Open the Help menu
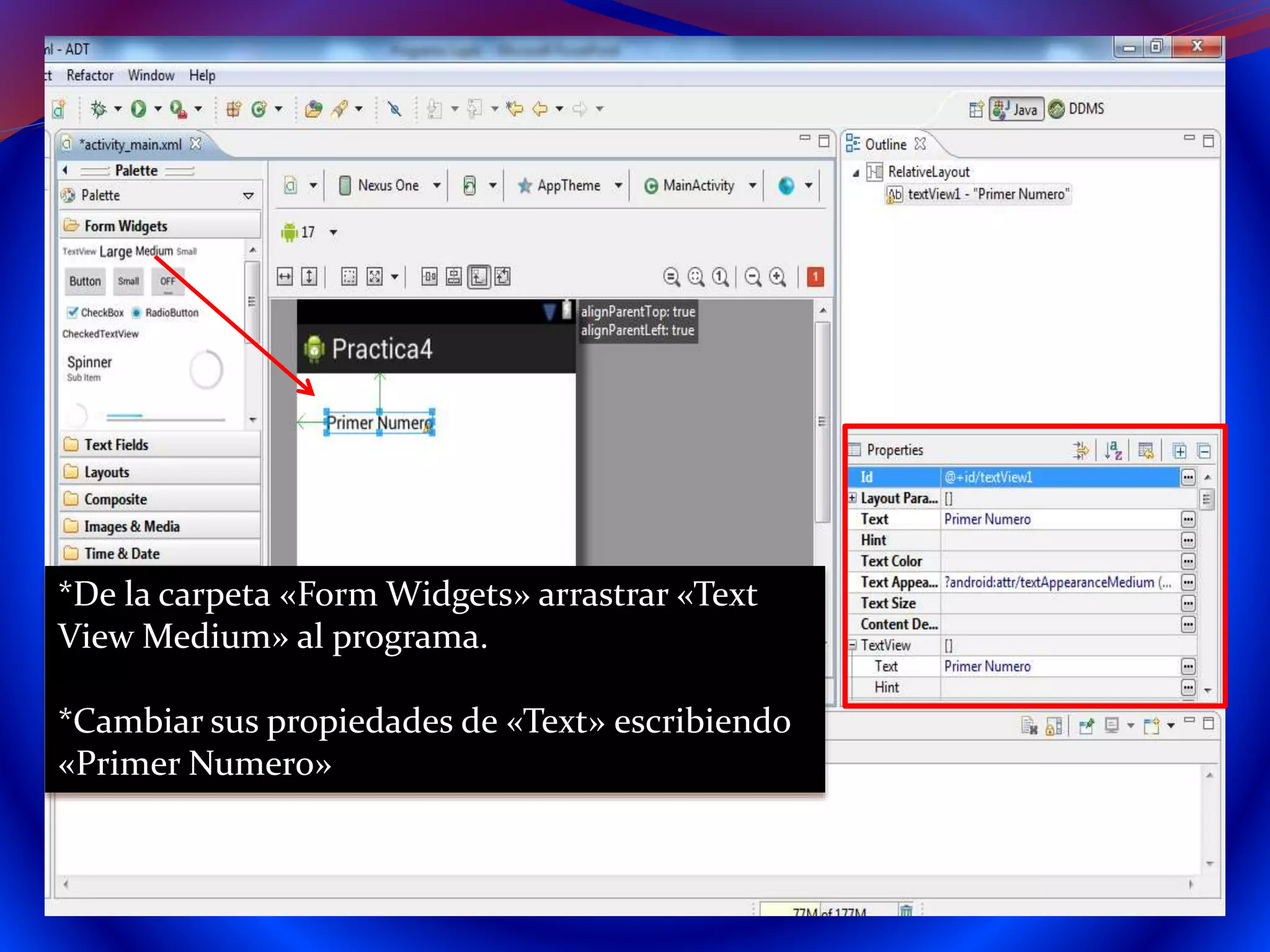 point(202,76)
